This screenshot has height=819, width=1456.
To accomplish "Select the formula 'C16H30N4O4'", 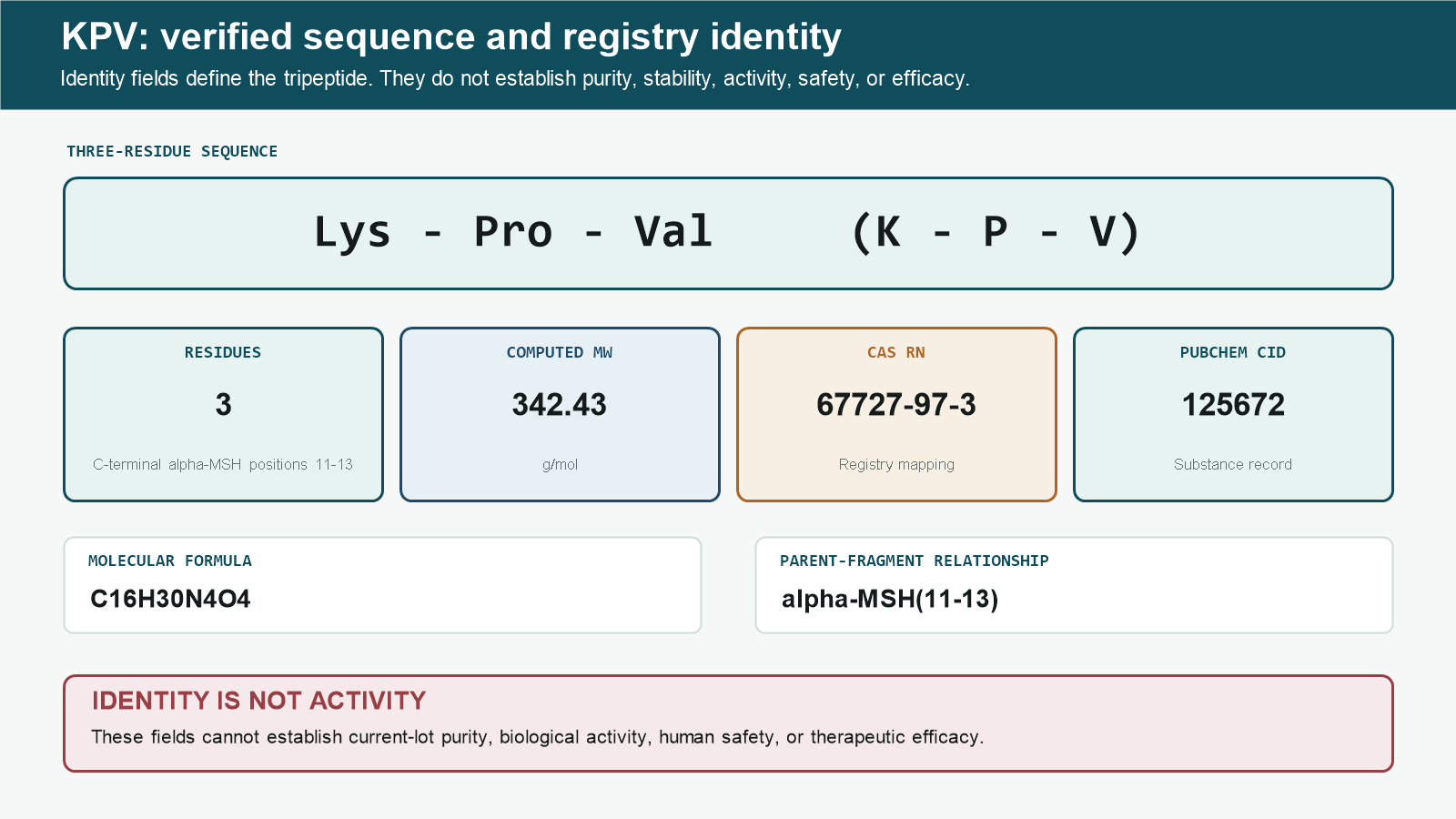I will pyautogui.click(x=170, y=599).
